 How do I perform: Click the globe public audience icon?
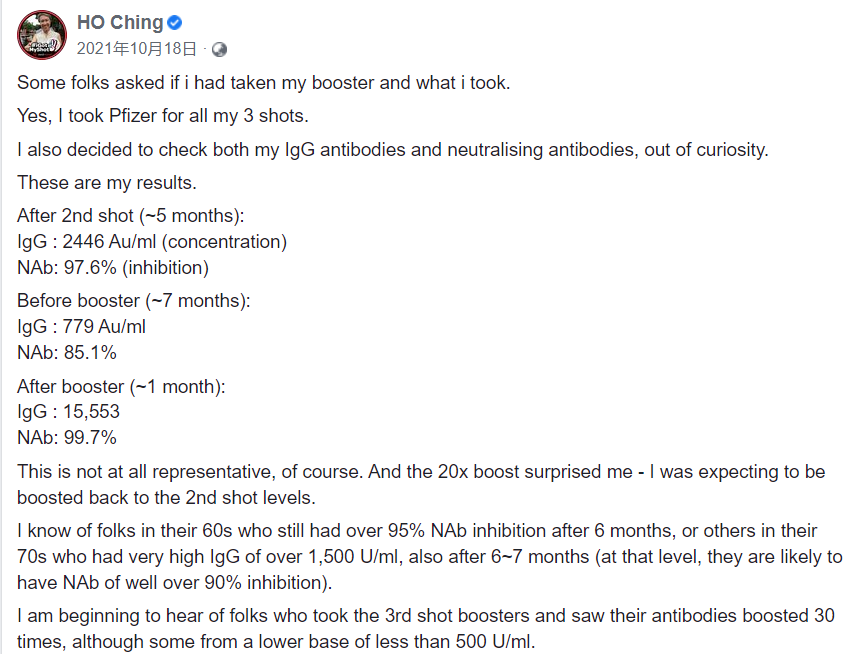point(220,50)
